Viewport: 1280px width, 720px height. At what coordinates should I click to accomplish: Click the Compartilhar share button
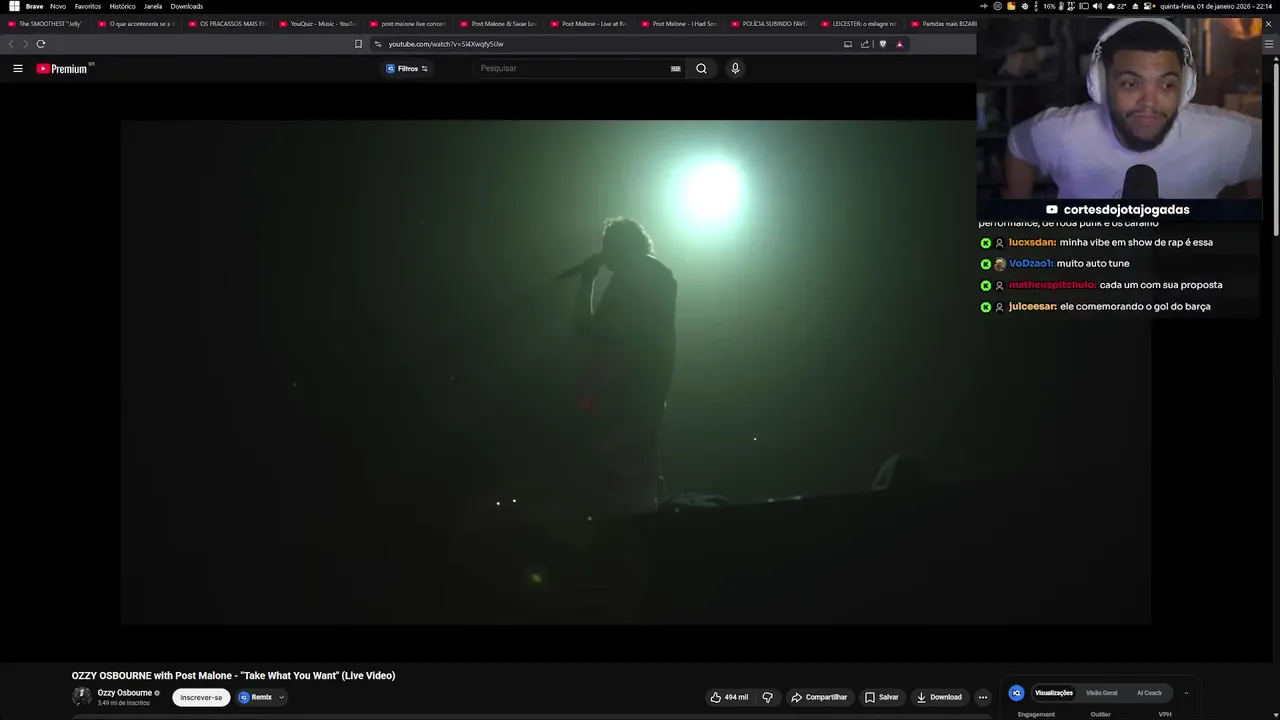point(819,697)
